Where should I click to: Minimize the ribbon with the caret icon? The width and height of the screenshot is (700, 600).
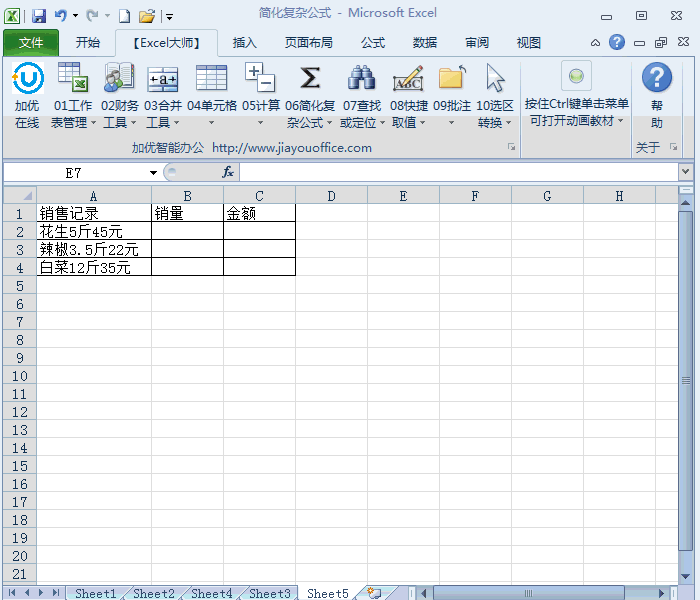pyautogui.click(x=595, y=43)
